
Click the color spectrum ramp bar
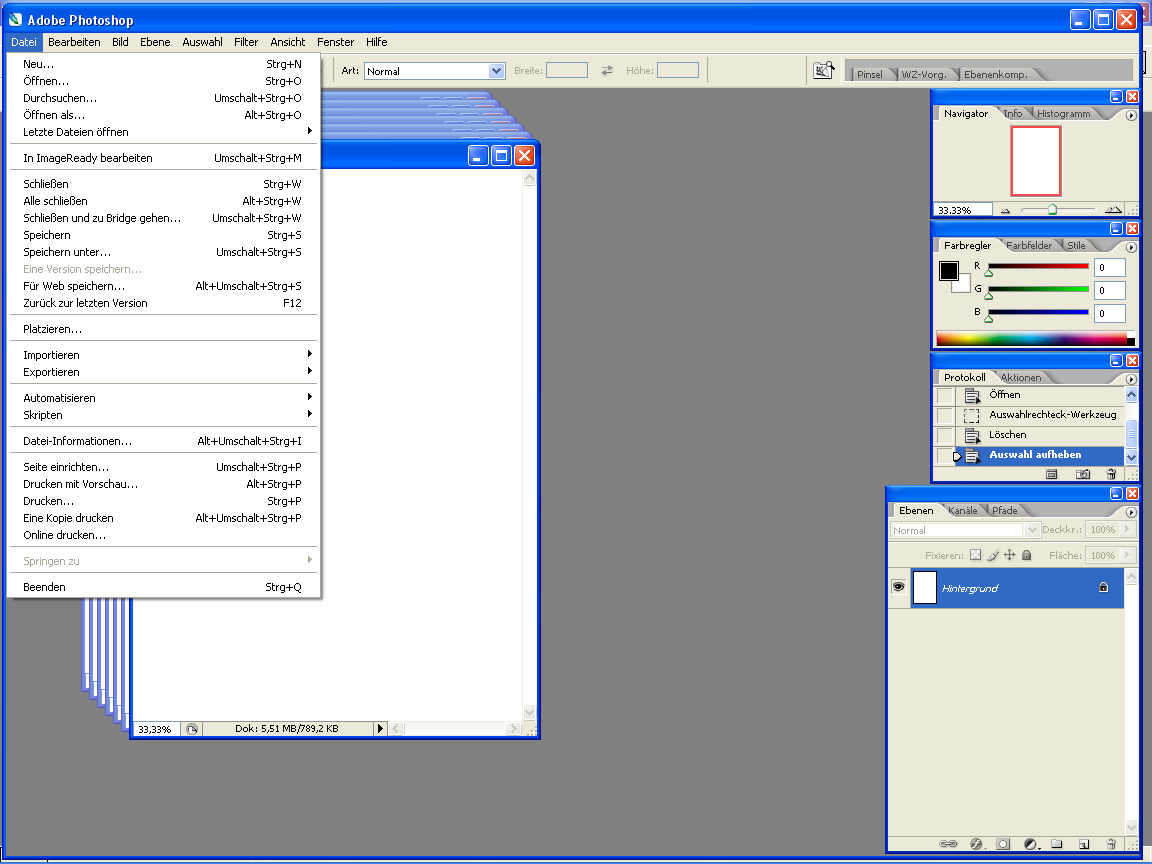(1035, 339)
